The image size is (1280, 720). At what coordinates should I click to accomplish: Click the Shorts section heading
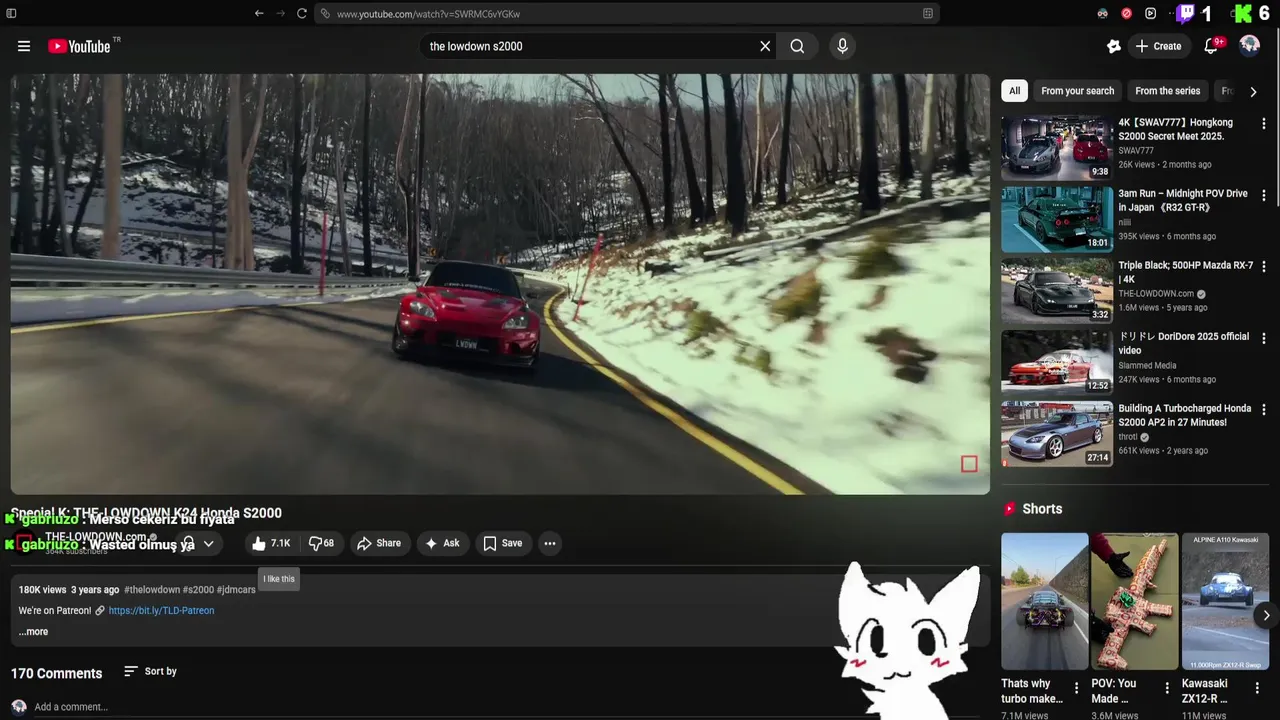[1042, 509]
